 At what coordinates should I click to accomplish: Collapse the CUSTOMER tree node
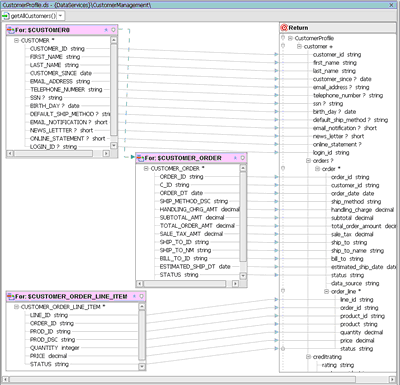pos(16,40)
